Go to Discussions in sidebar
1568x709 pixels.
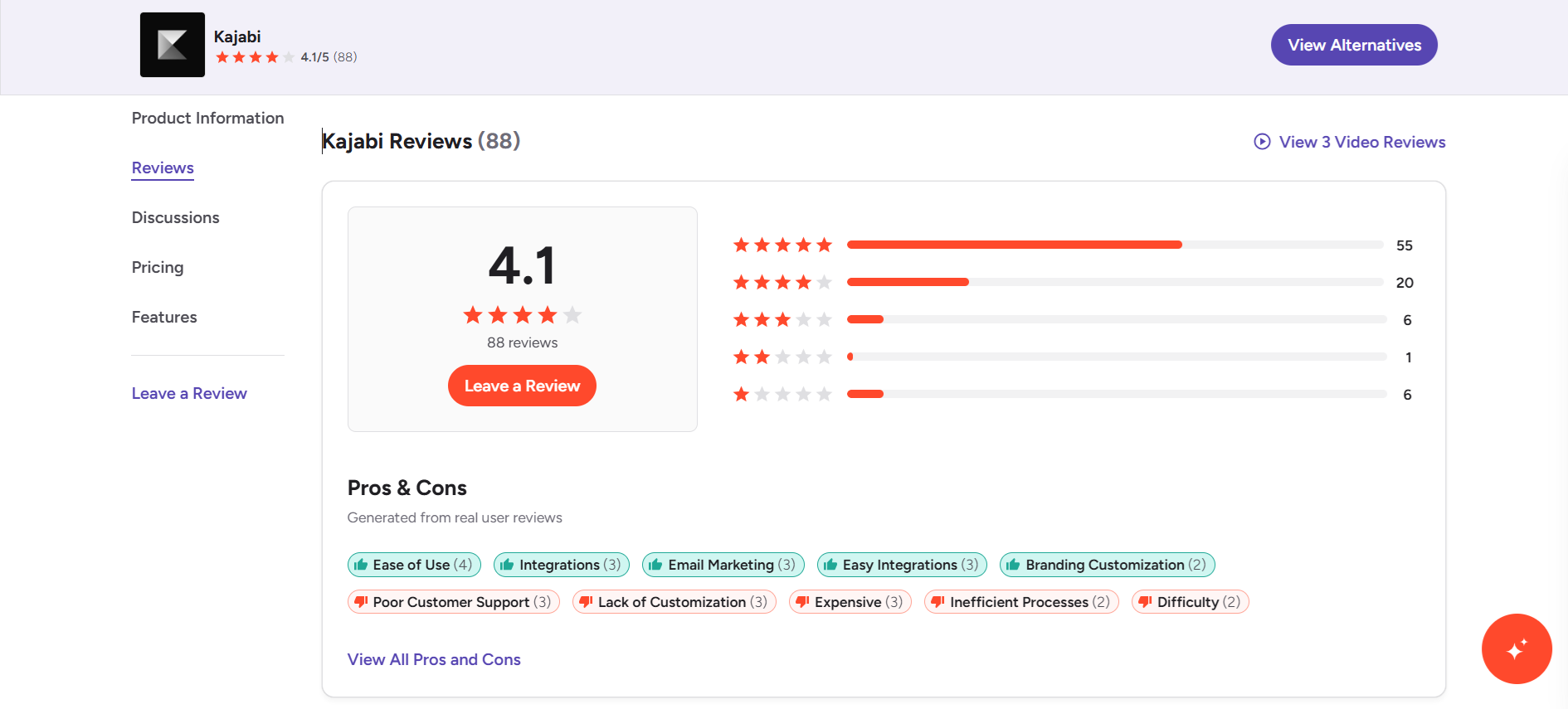[176, 217]
